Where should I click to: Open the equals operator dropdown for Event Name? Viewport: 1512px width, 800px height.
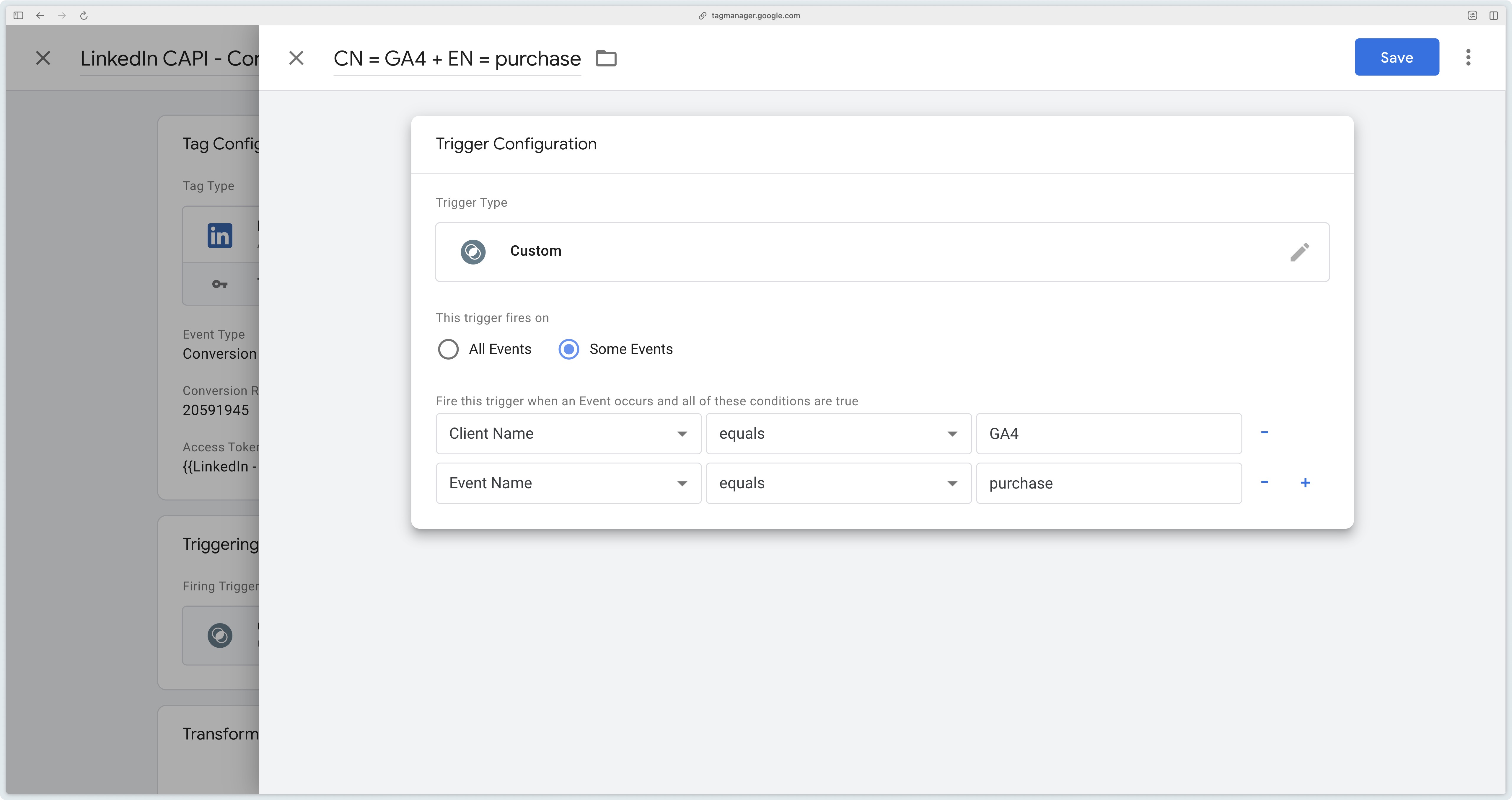click(839, 483)
